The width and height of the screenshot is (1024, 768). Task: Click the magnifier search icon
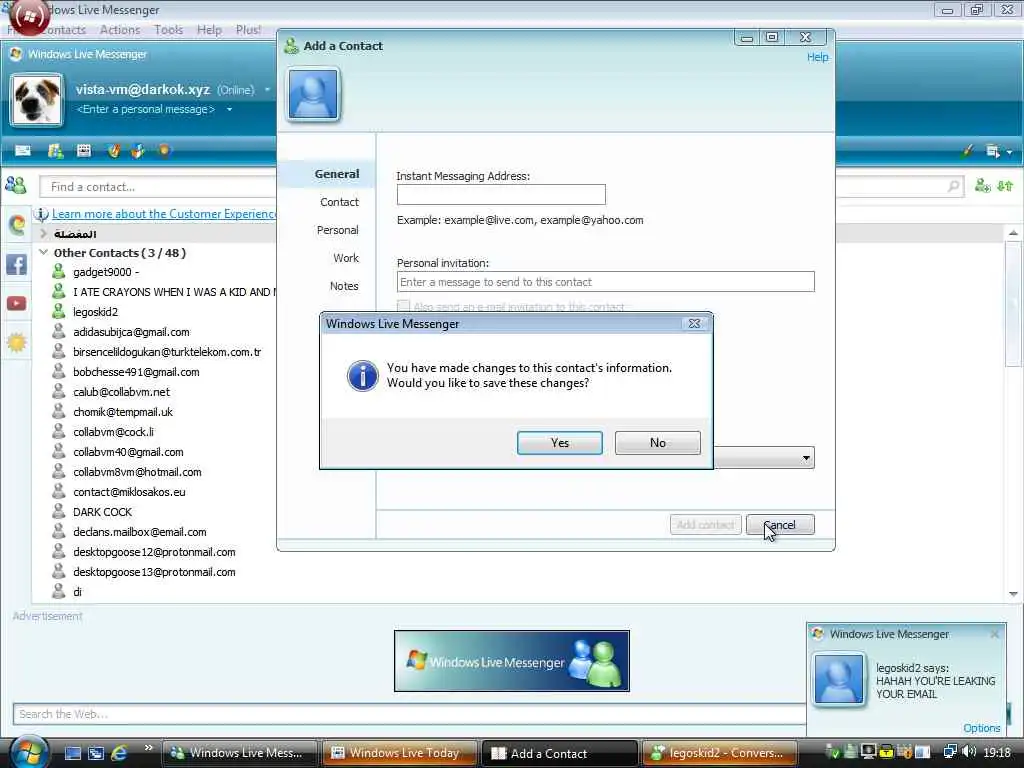pyautogui.click(x=953, y=187)
